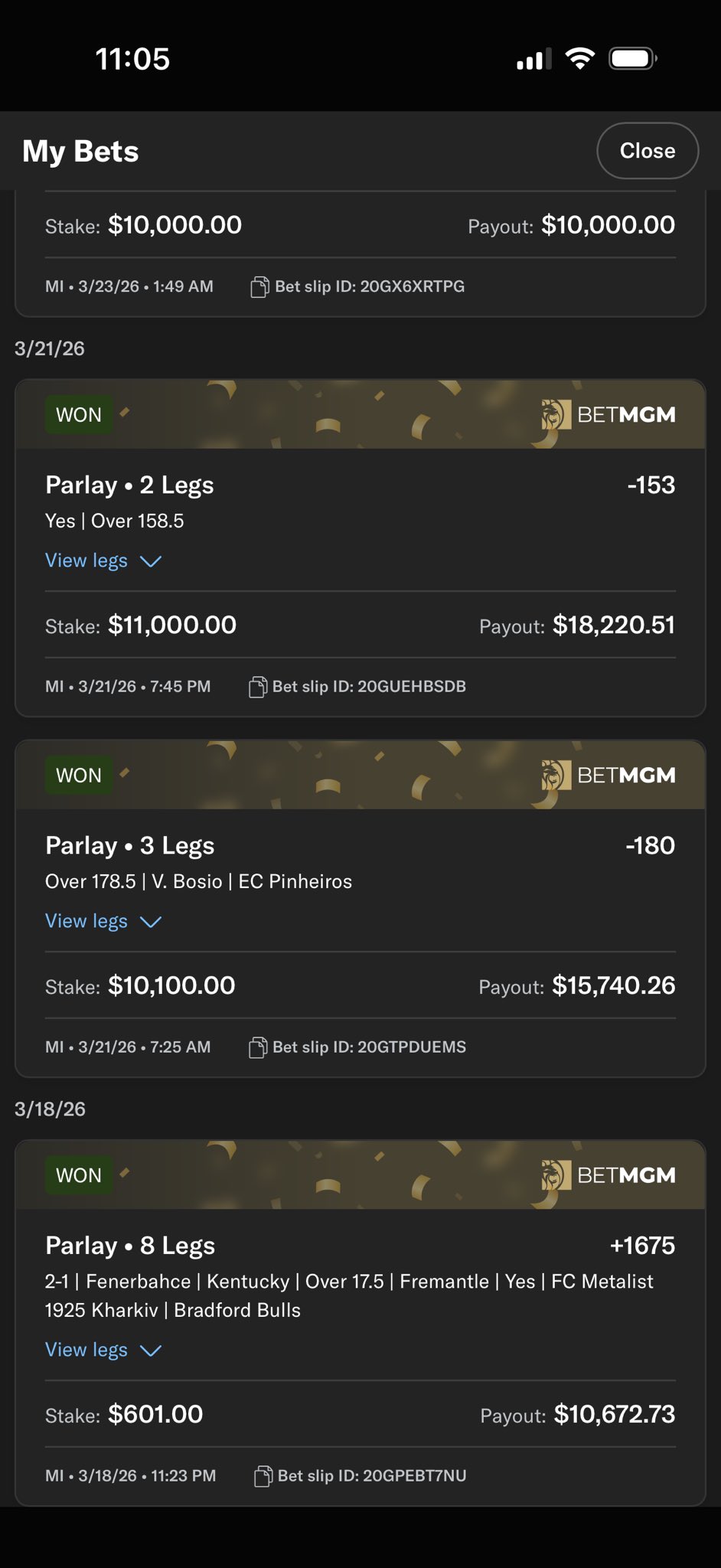Viewport: 721px width, 1568px height.
Task: Tap WON badge on the +1675 parlay
Action: 79,1175
